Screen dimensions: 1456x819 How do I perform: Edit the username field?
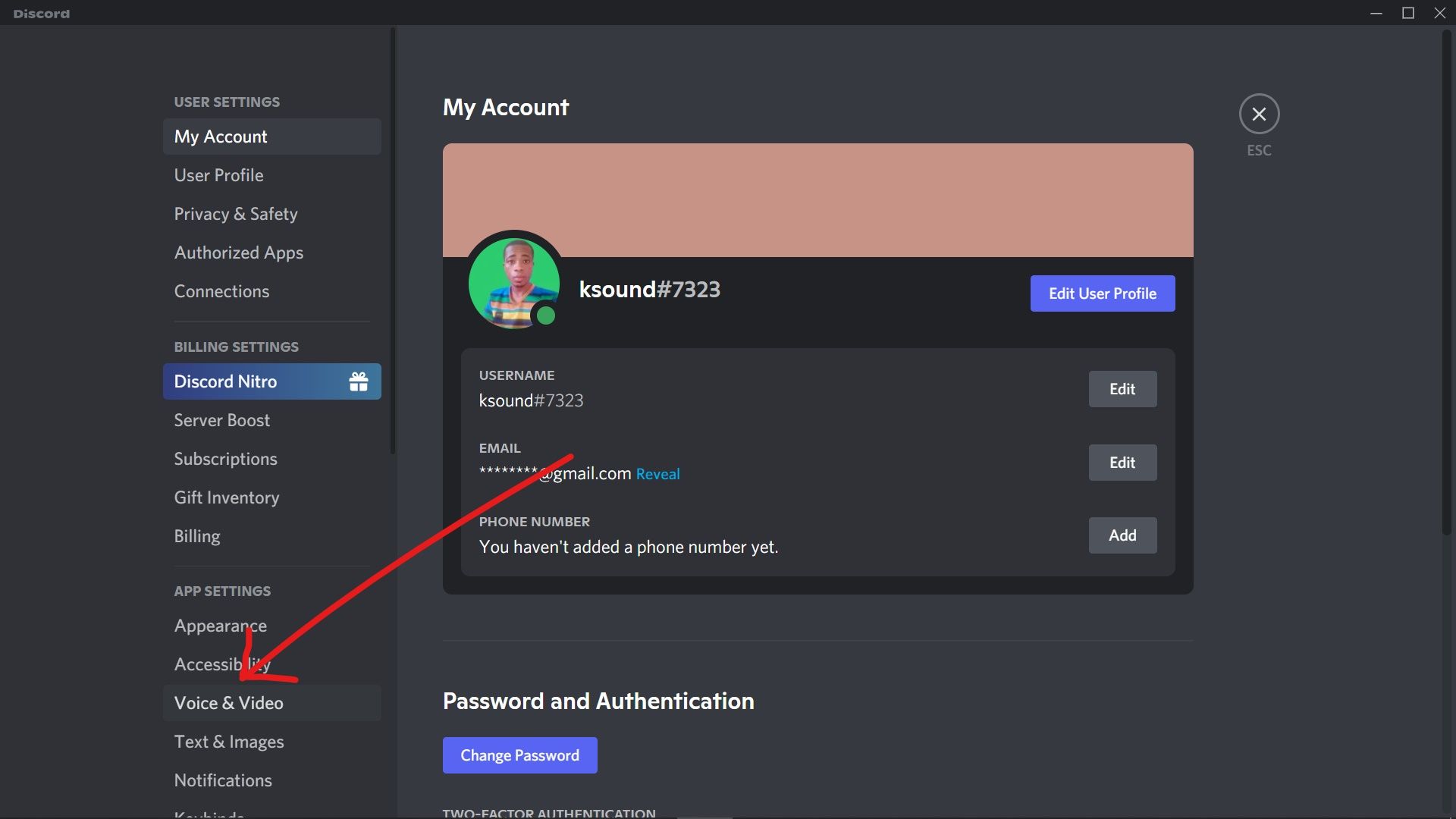click(1122, 389)
